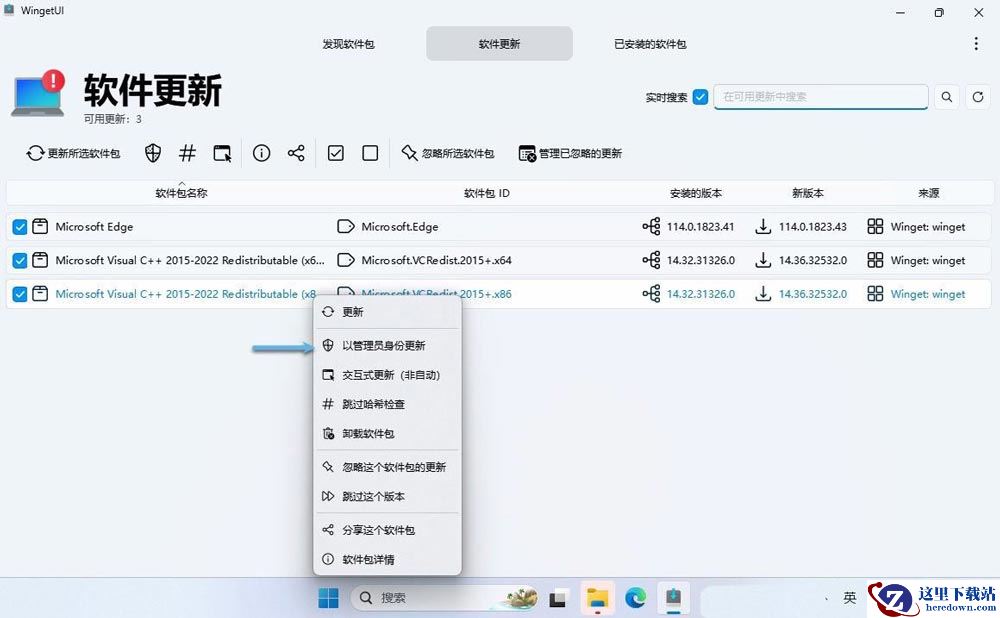The width and height of the screenshot is (1000, 618).
Task: Choose 交互式更新 (非自动) menu item
Action: click(x=387, y=375)
